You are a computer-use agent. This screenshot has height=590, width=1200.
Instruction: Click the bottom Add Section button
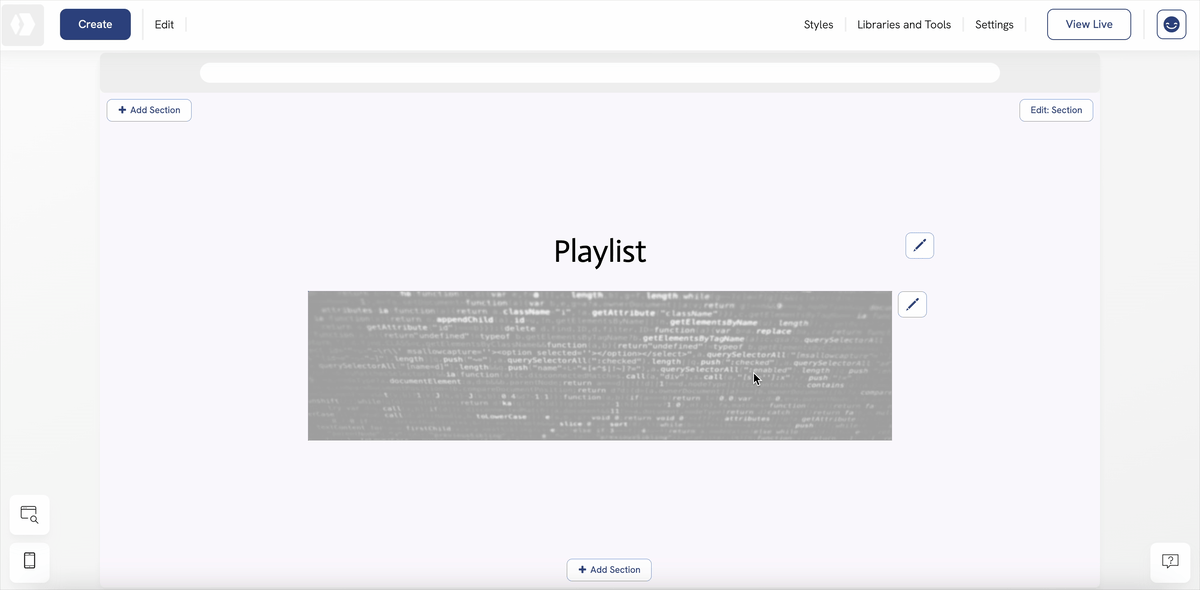click(609, 570)
